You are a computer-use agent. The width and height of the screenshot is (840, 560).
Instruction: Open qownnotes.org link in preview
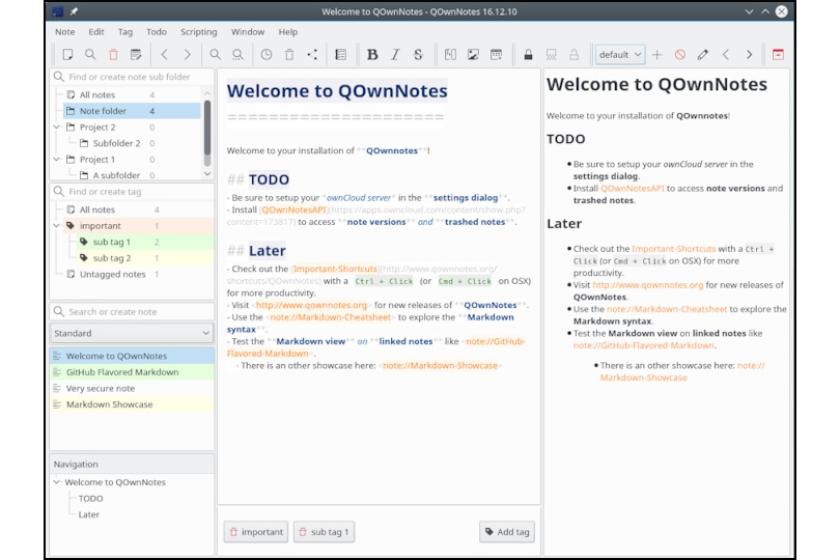coord(648,285)
